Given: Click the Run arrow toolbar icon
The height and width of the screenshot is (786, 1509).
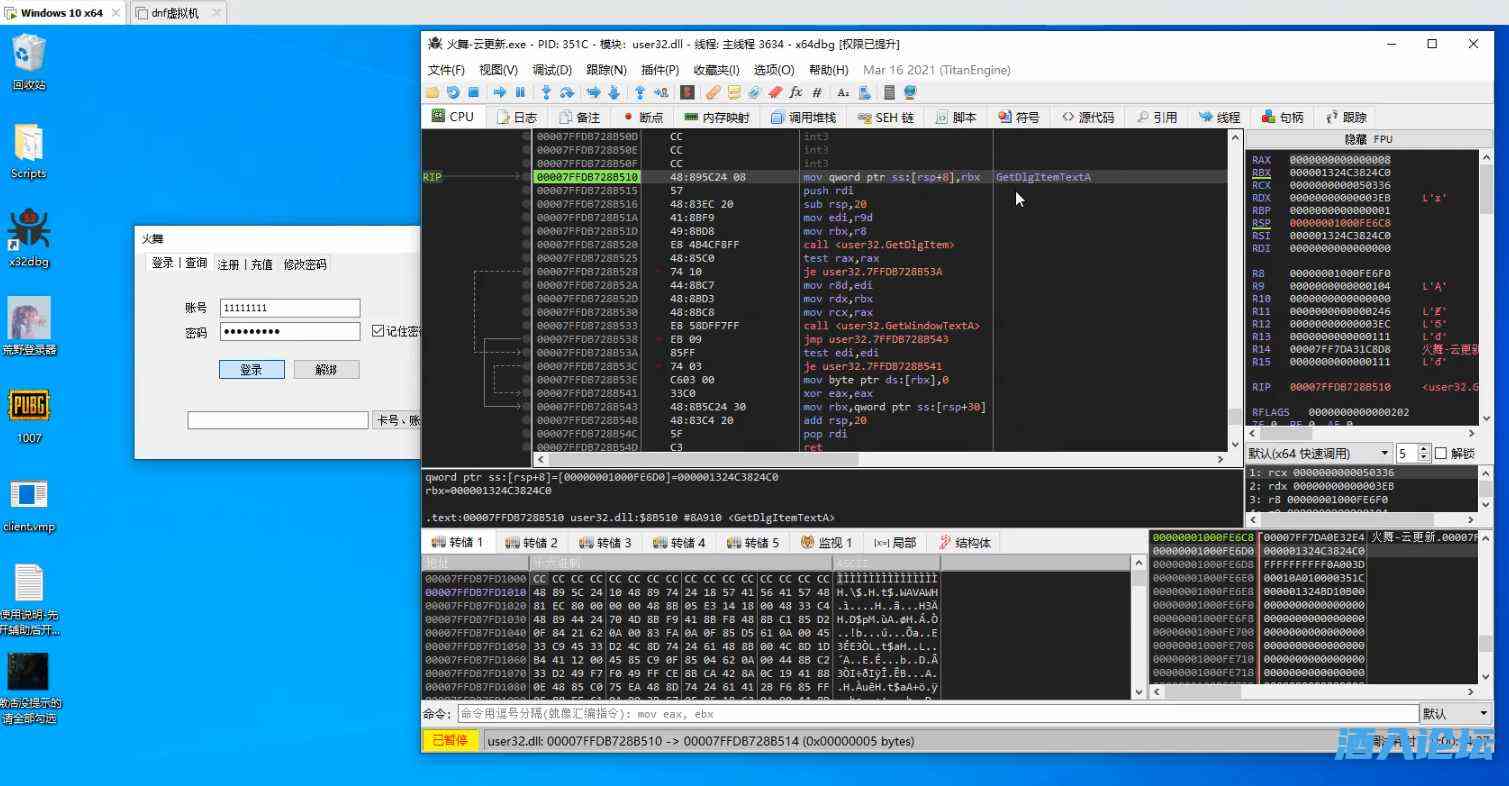Looking at the screenshot, I should [x=500, y=92].
